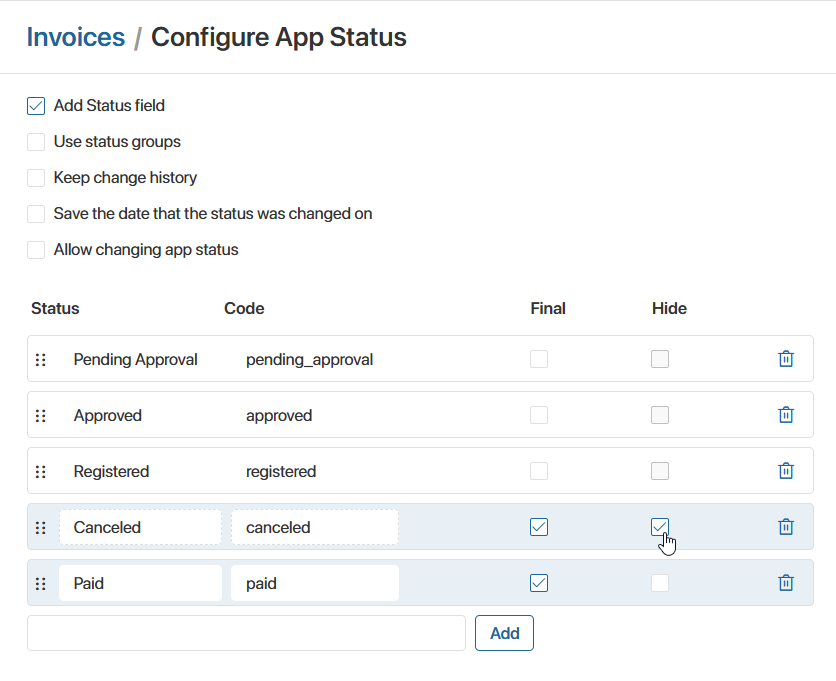Image resolution: width=836 pixels, height=681 pixels.
Task: Select the pending_approval code text
Action: click(309, 359)
